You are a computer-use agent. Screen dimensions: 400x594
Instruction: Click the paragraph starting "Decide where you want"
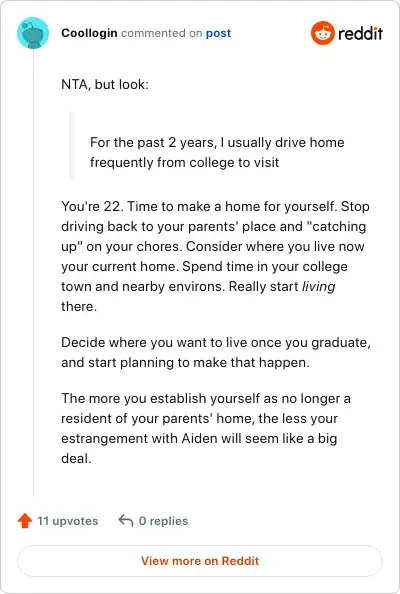tap(216, 352)
